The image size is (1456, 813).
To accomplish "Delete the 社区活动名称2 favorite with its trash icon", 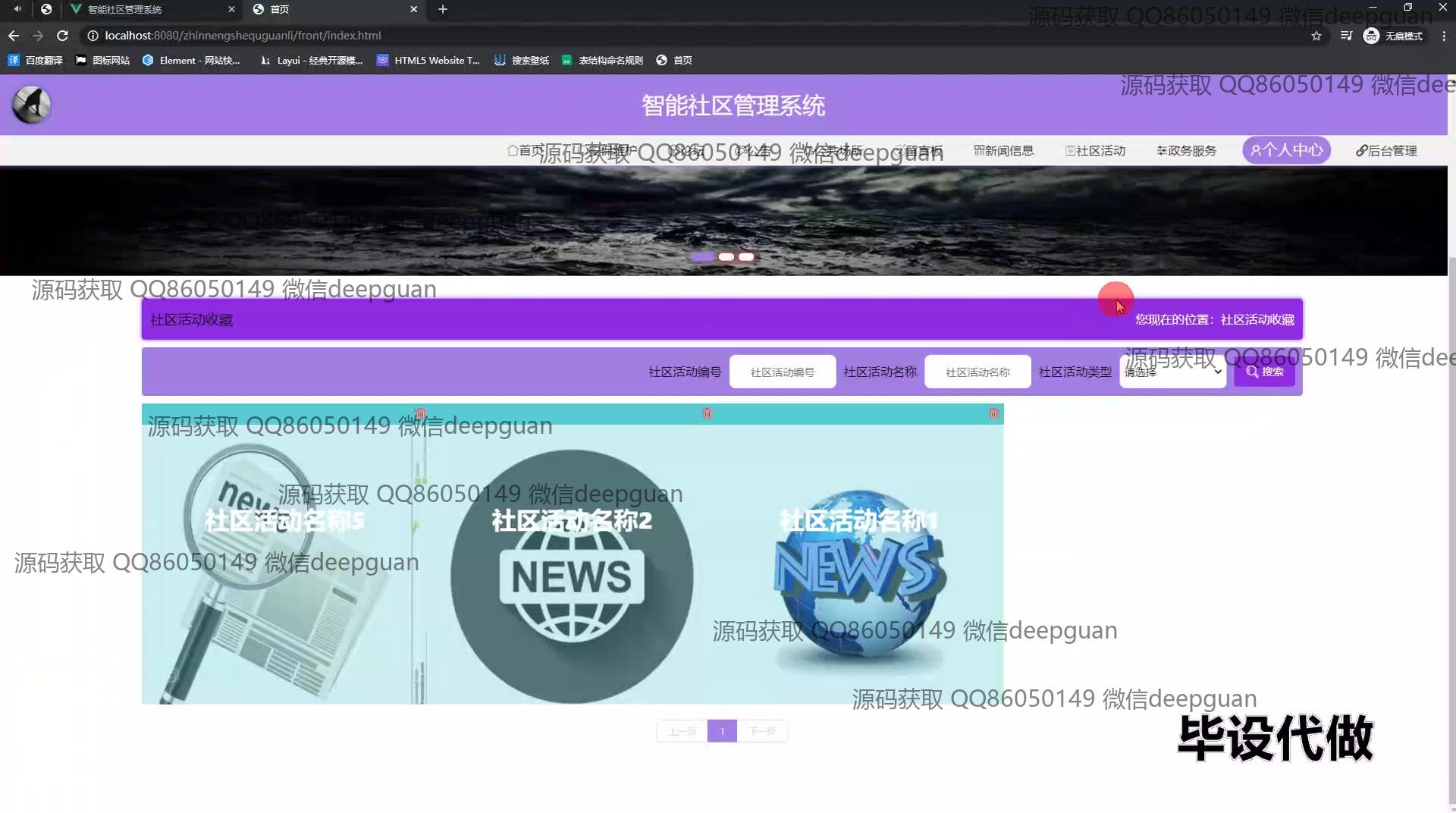I will tap(708, 413).
